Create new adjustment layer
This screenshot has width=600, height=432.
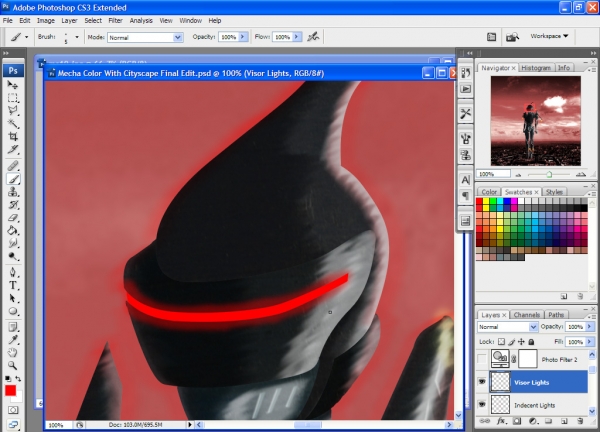[x=533, y=421]
